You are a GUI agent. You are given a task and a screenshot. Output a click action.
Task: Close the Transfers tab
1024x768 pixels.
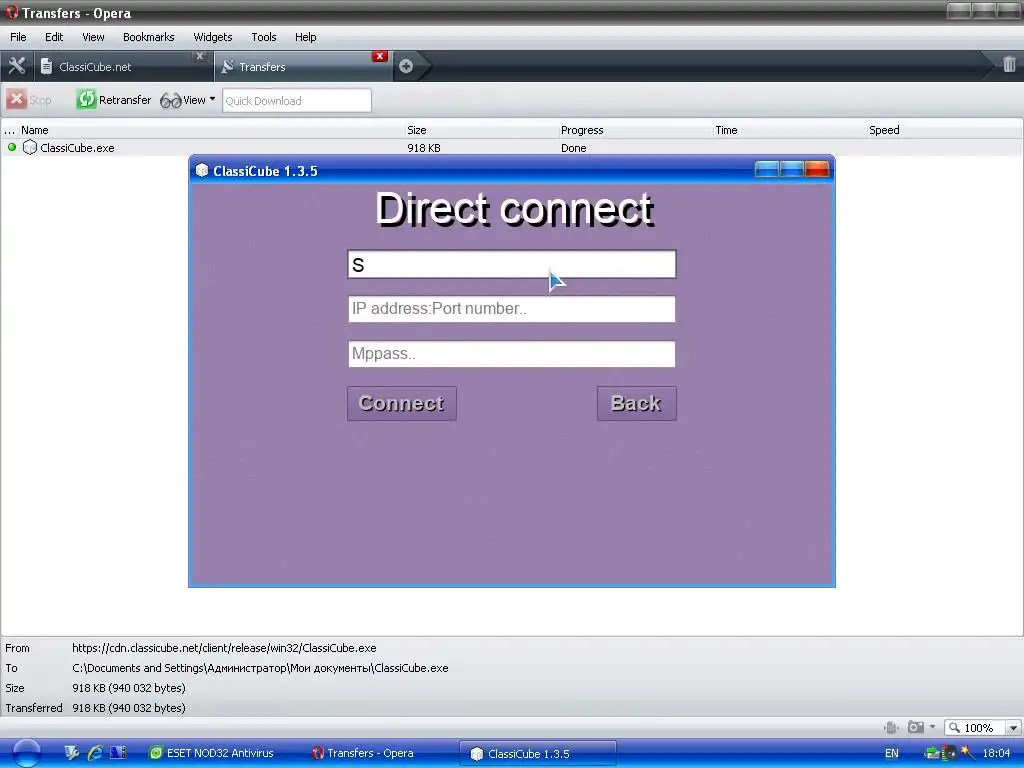(379, 56)
